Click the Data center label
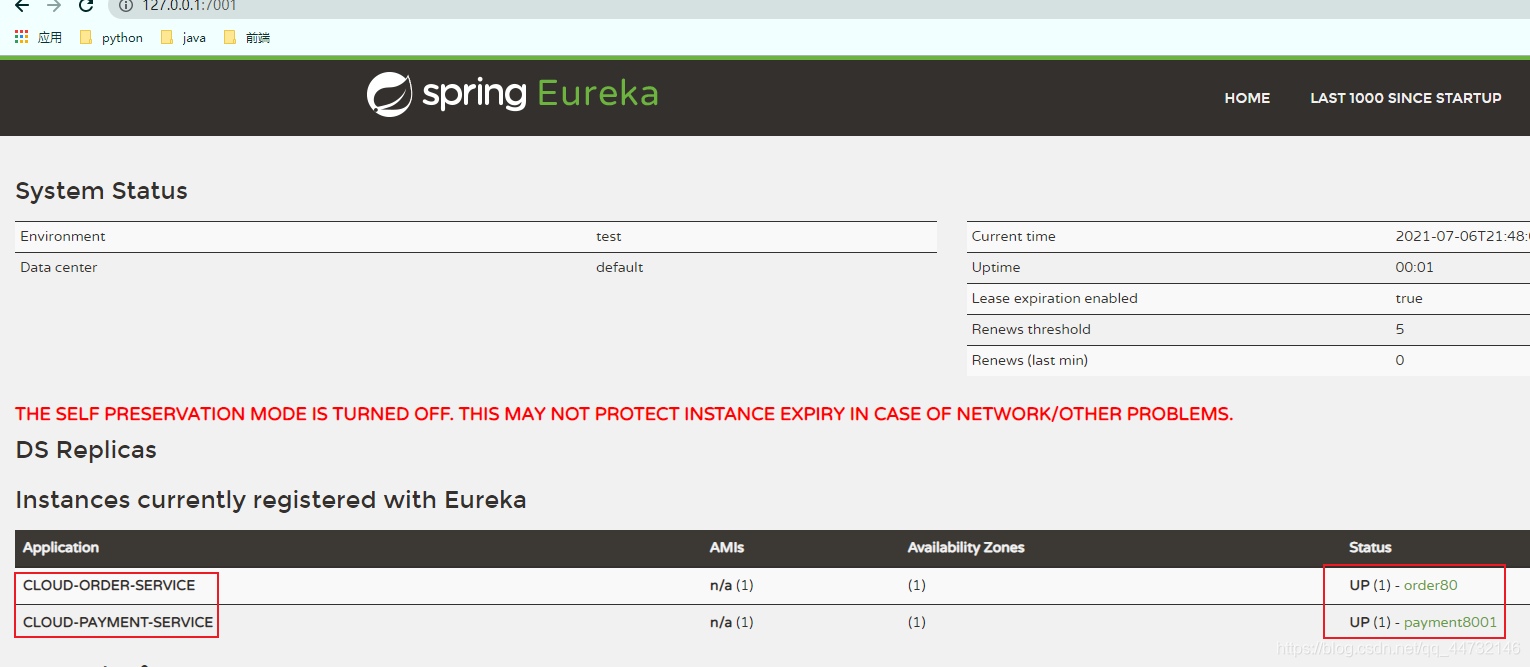This screenshot has height=667, width=1530. [59, 267]
